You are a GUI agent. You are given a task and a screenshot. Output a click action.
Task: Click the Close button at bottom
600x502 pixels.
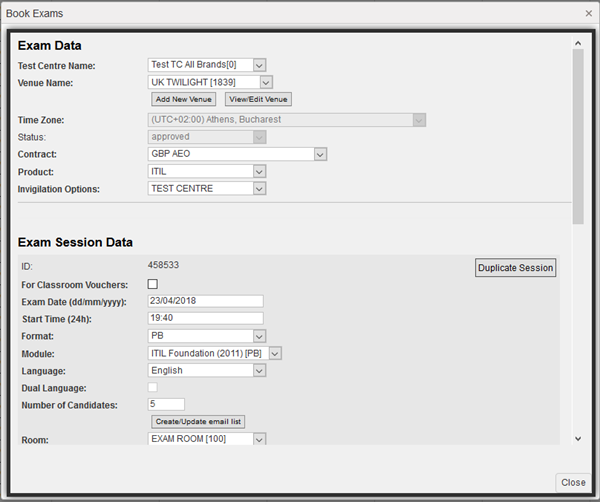(573, 482)
